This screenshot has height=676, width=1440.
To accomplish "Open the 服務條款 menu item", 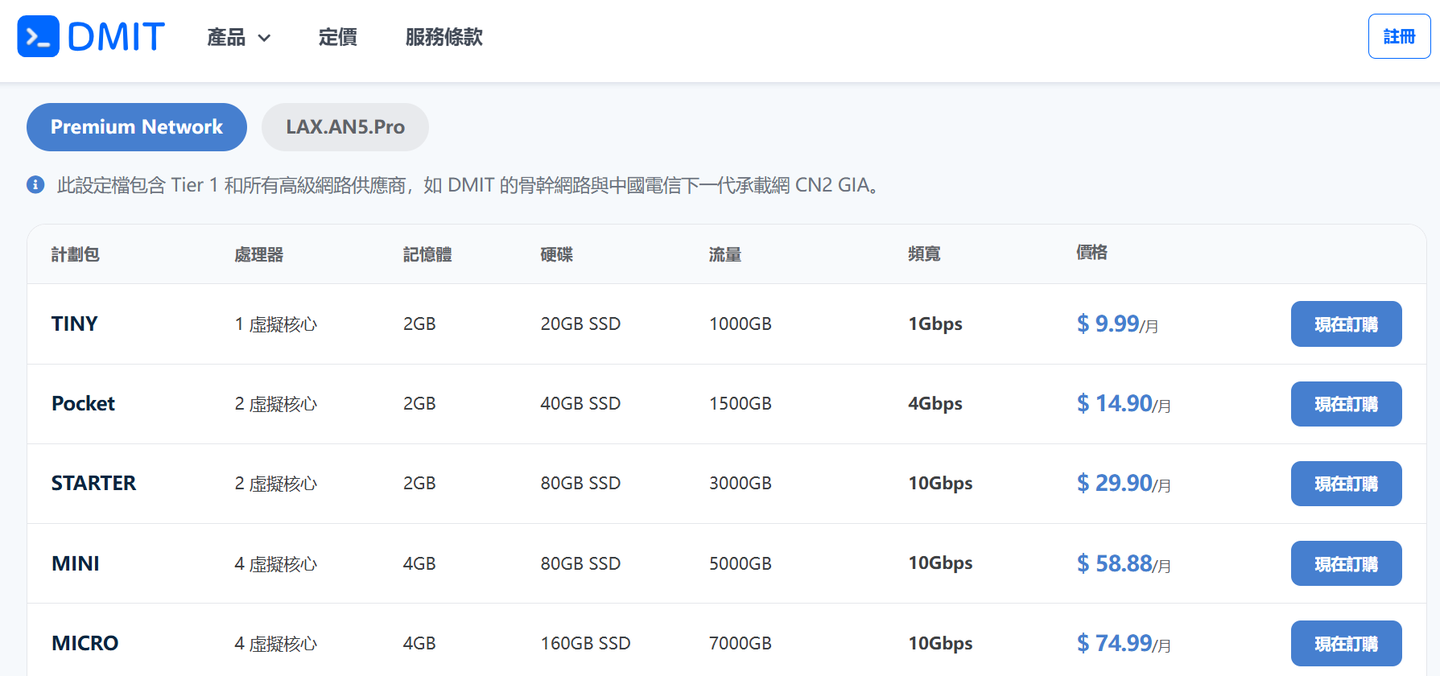I will click(x=444, y=38).
